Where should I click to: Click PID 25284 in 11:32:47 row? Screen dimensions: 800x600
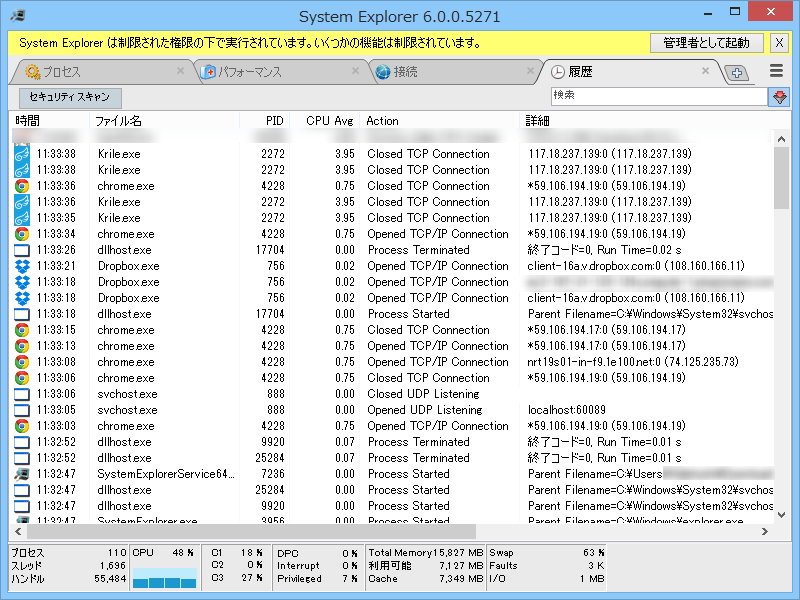pos(269,490)
